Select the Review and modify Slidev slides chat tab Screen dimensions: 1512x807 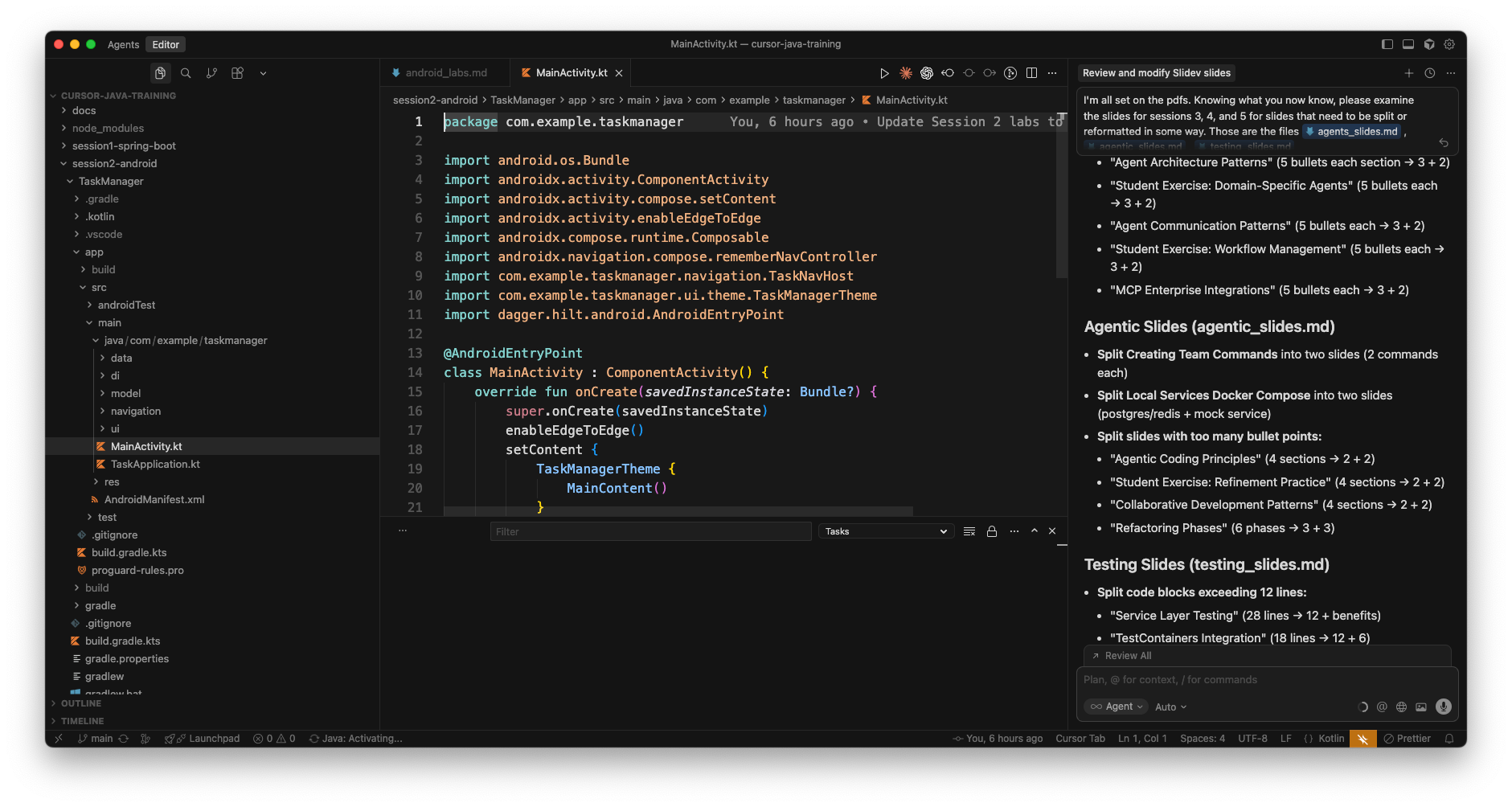1157,73
